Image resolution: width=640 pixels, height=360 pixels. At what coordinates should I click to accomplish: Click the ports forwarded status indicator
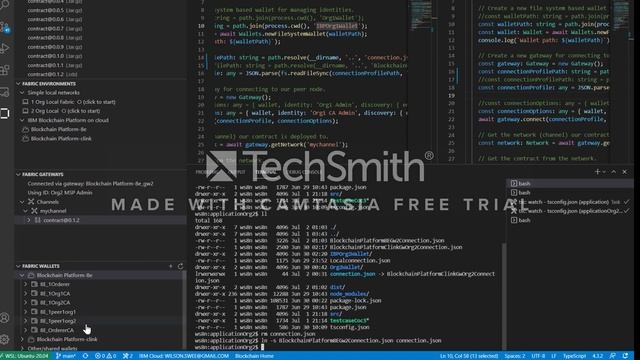pos(128,356)
